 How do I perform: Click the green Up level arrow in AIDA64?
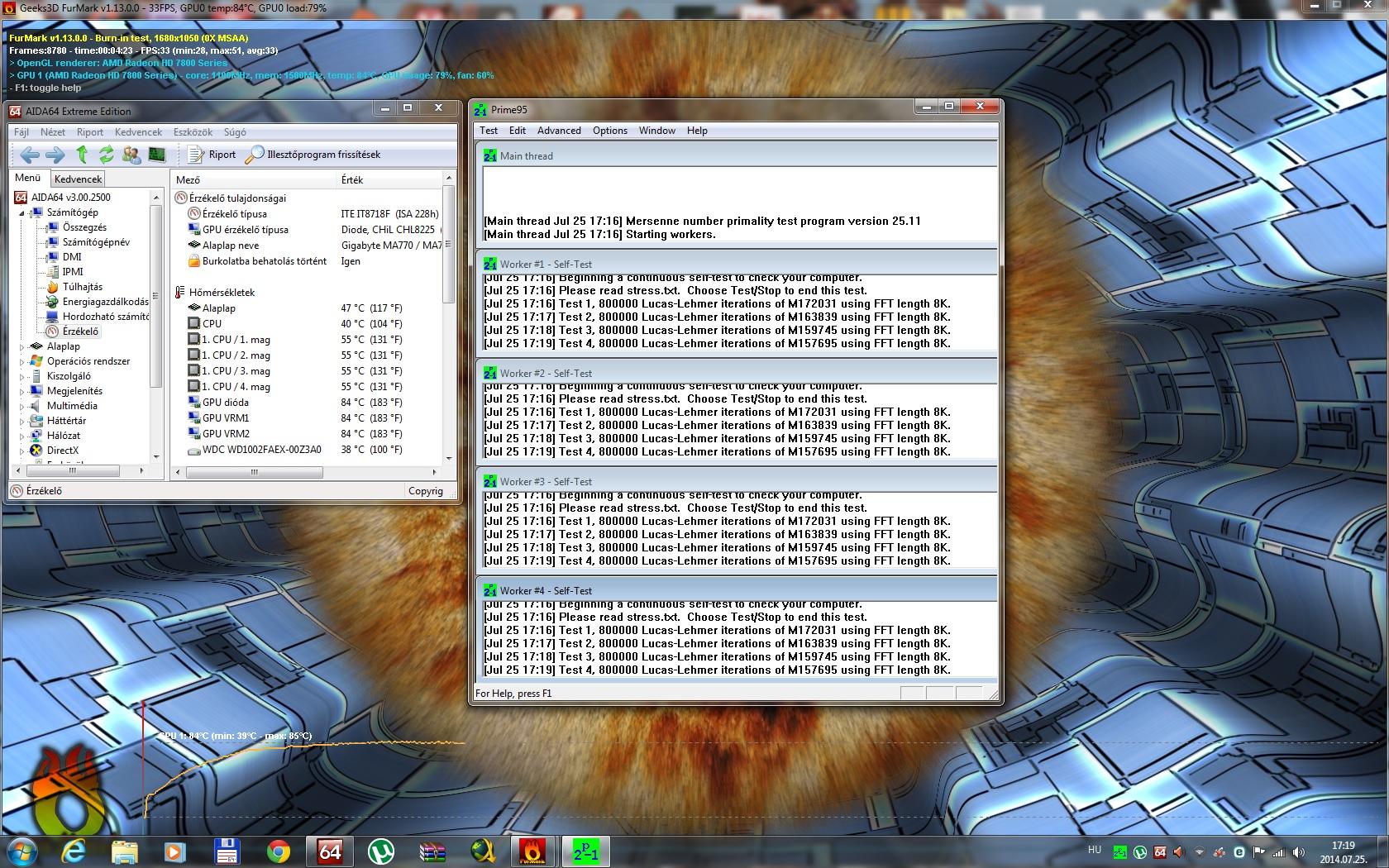point(81,155)
